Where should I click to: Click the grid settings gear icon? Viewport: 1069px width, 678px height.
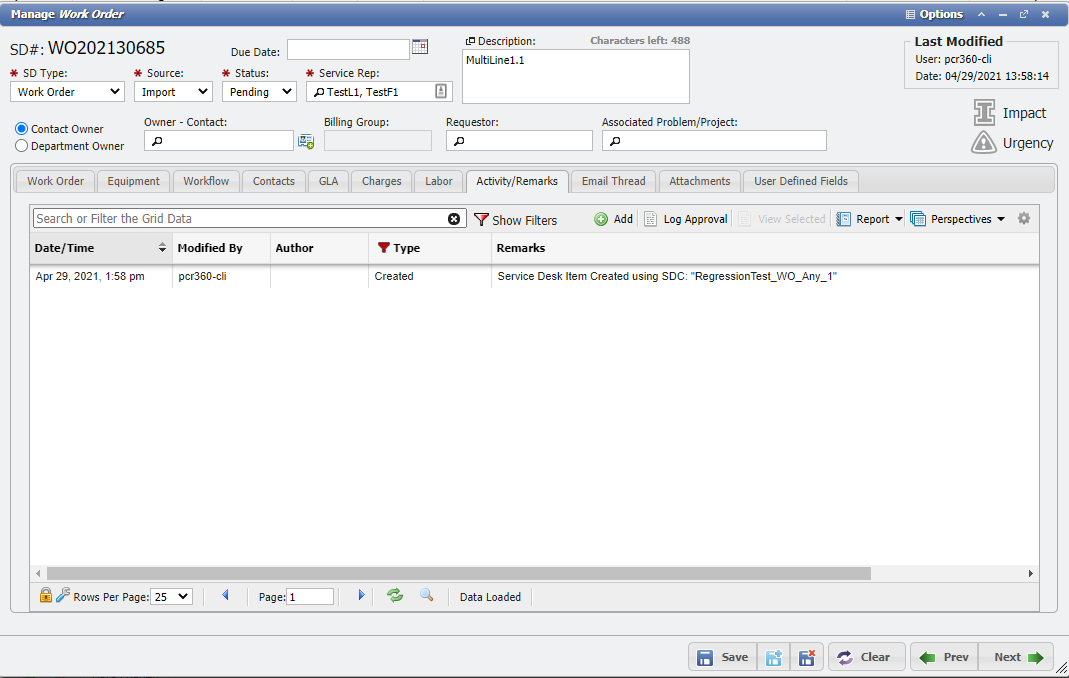[x=1024, y=218]
